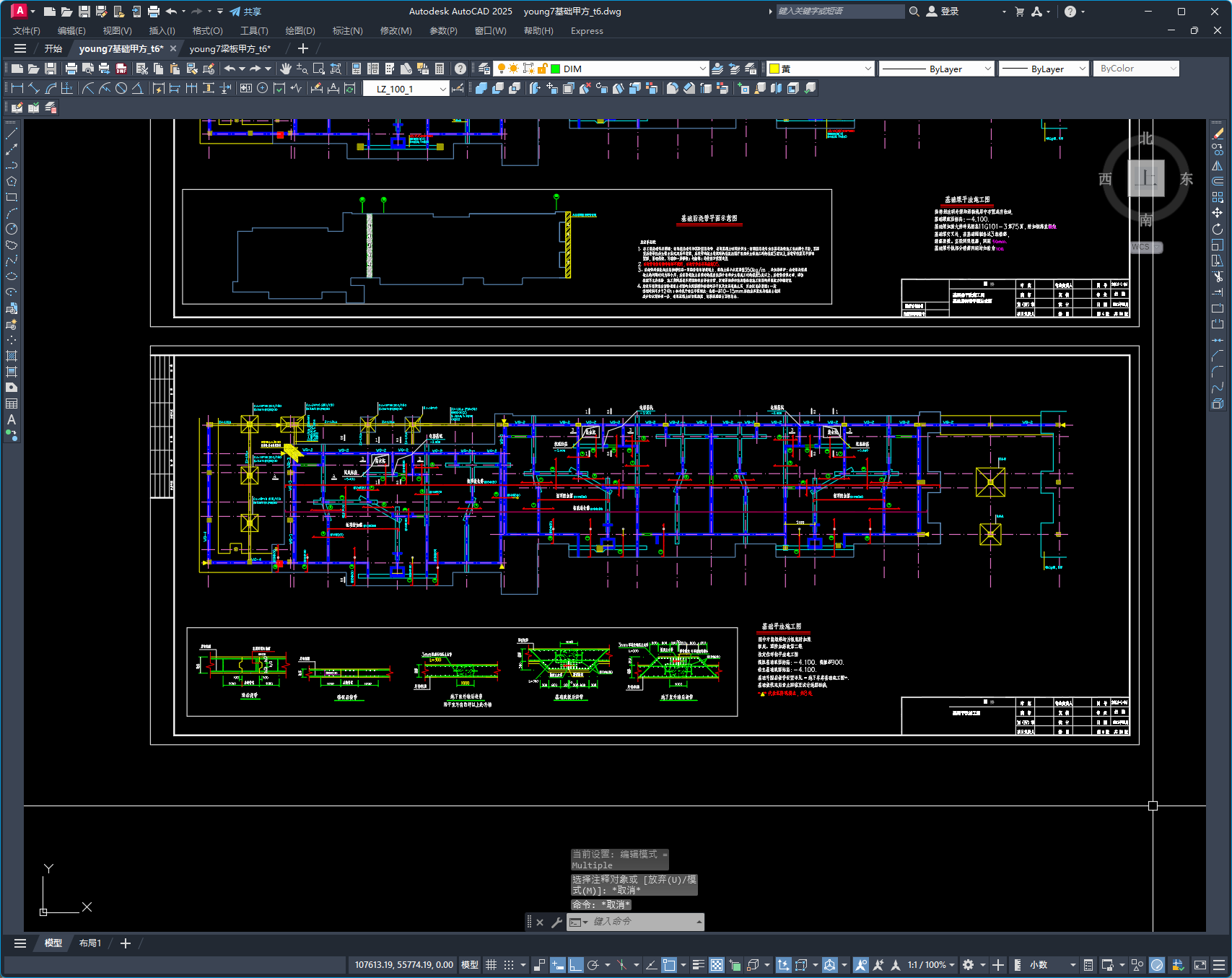
Task: Open the ByLayer linetype dropdown
Action: click(987, 69)
